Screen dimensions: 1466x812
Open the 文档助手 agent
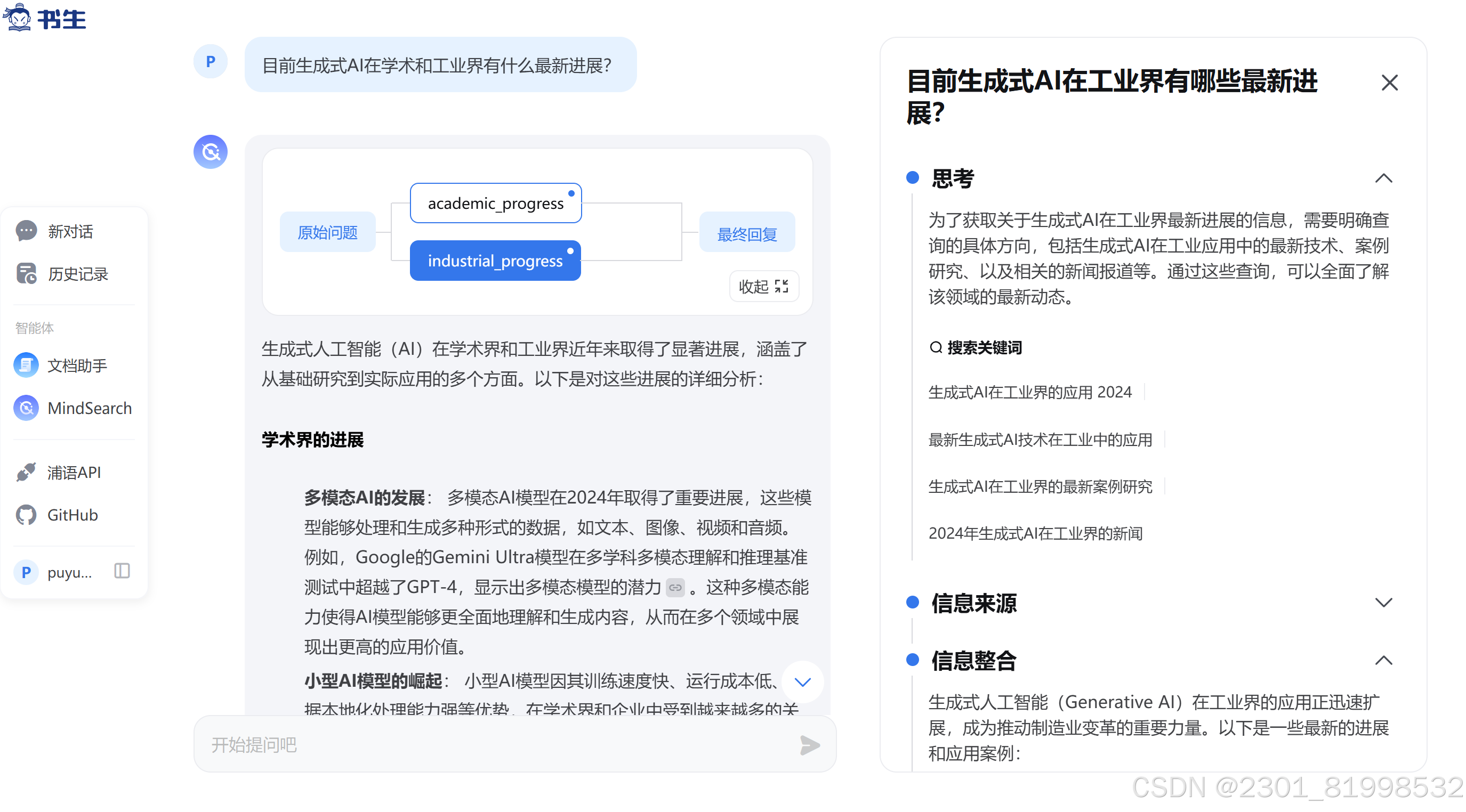pos(76,365)
